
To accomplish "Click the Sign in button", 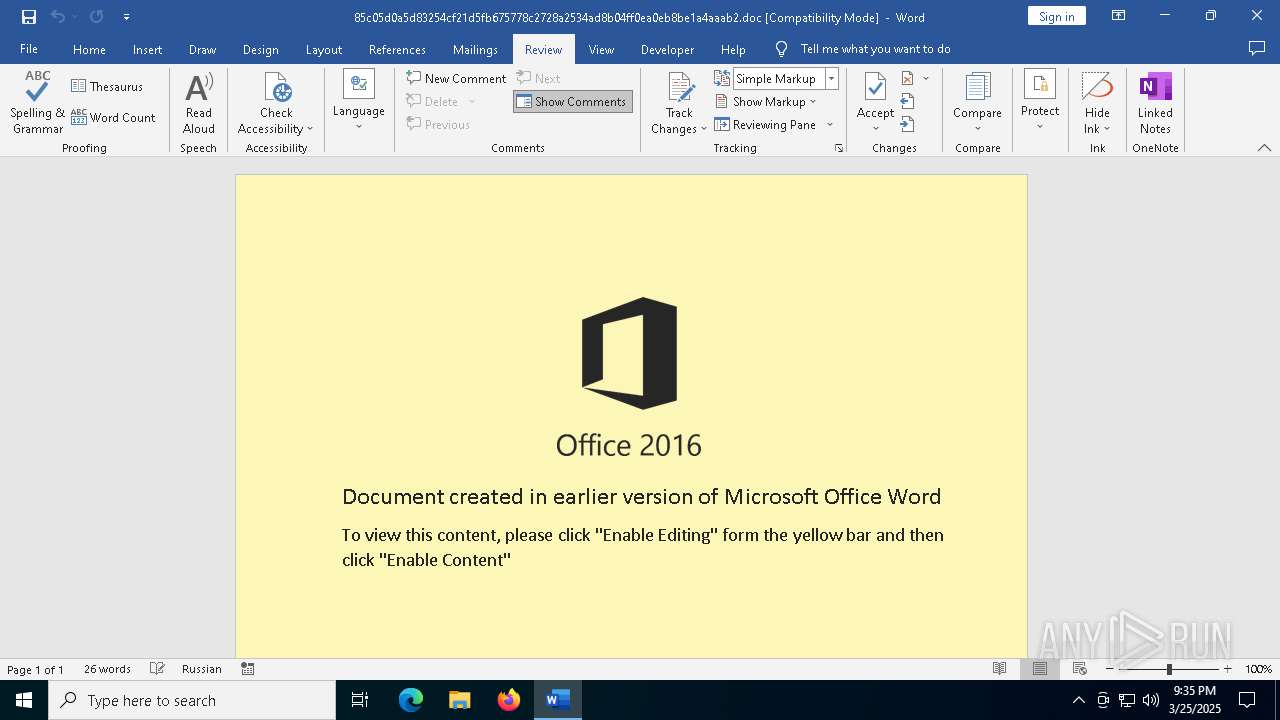I will point(1056,16).
